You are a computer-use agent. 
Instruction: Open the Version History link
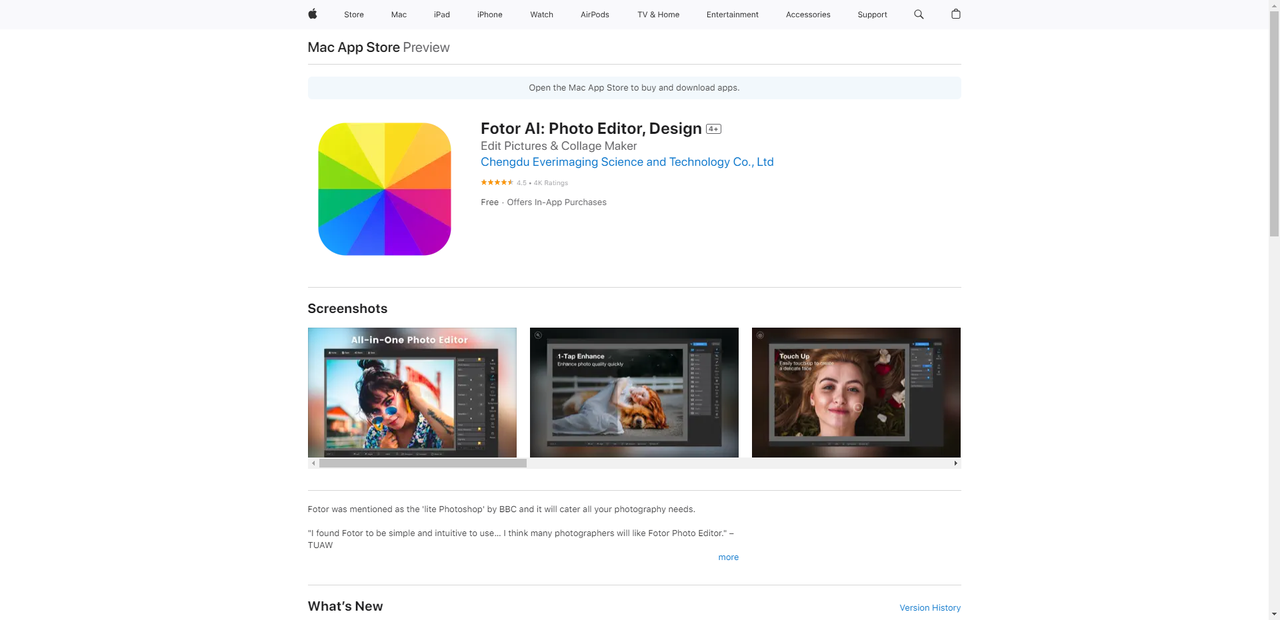(x=930, y=608)
